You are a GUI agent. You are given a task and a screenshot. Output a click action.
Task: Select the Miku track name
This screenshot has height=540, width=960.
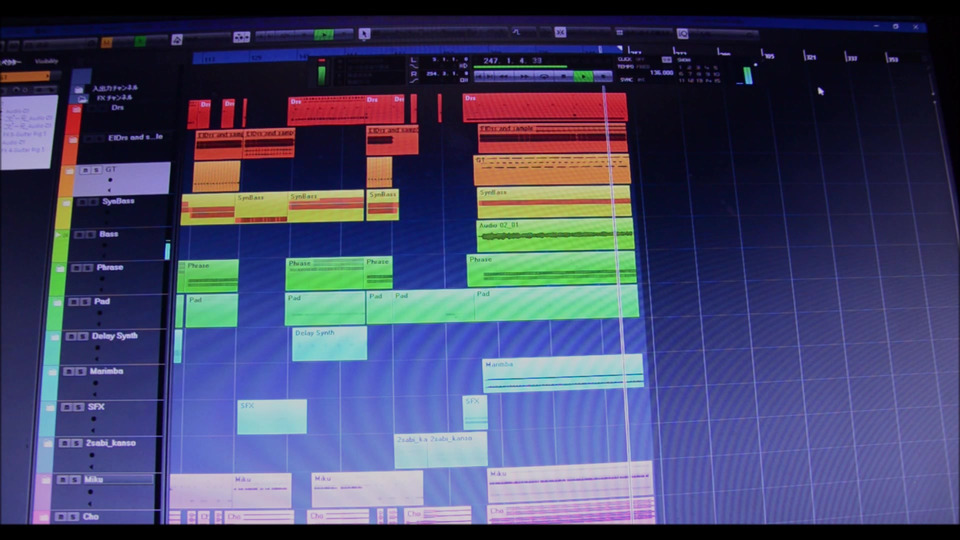93,479
